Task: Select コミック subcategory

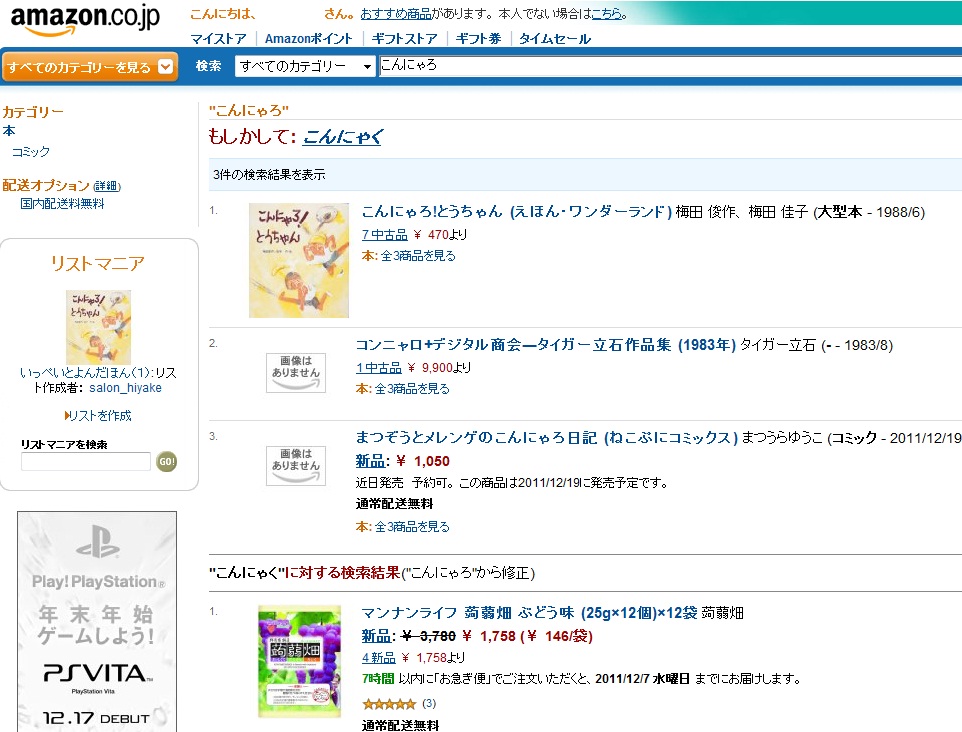Action: click(31, 152)
